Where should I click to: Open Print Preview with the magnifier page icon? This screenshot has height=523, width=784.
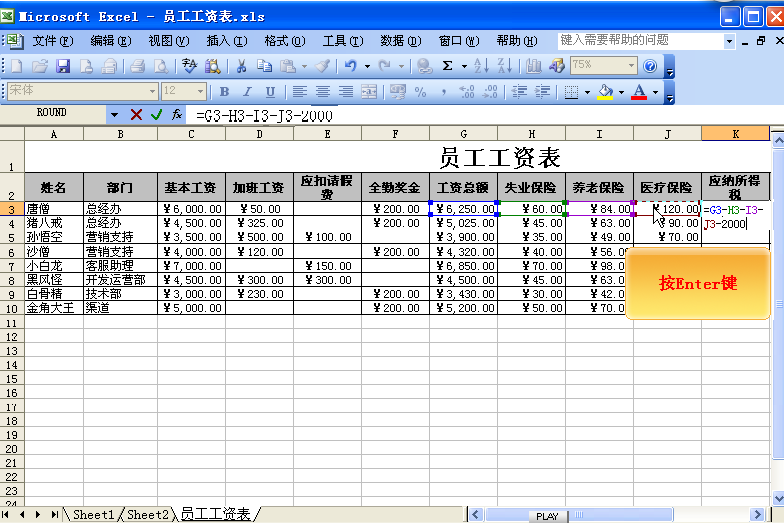pyautogui.click(x=160, y=66)
